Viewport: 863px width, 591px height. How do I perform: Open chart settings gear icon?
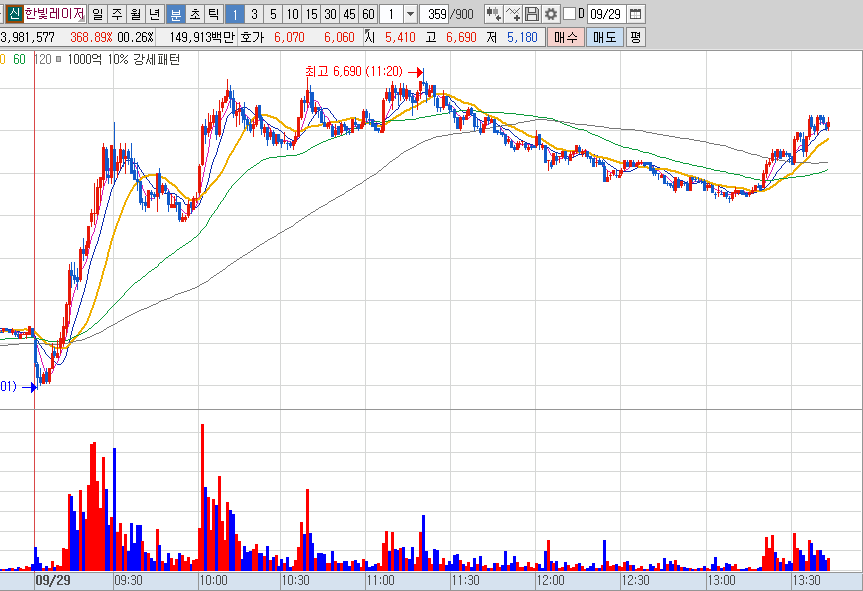[x=550, y=14]
